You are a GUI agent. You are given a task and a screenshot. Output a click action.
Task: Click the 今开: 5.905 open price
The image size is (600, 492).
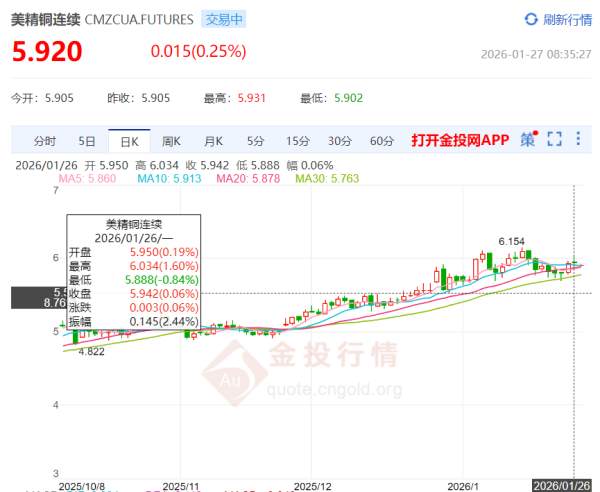tap(42, 98)
